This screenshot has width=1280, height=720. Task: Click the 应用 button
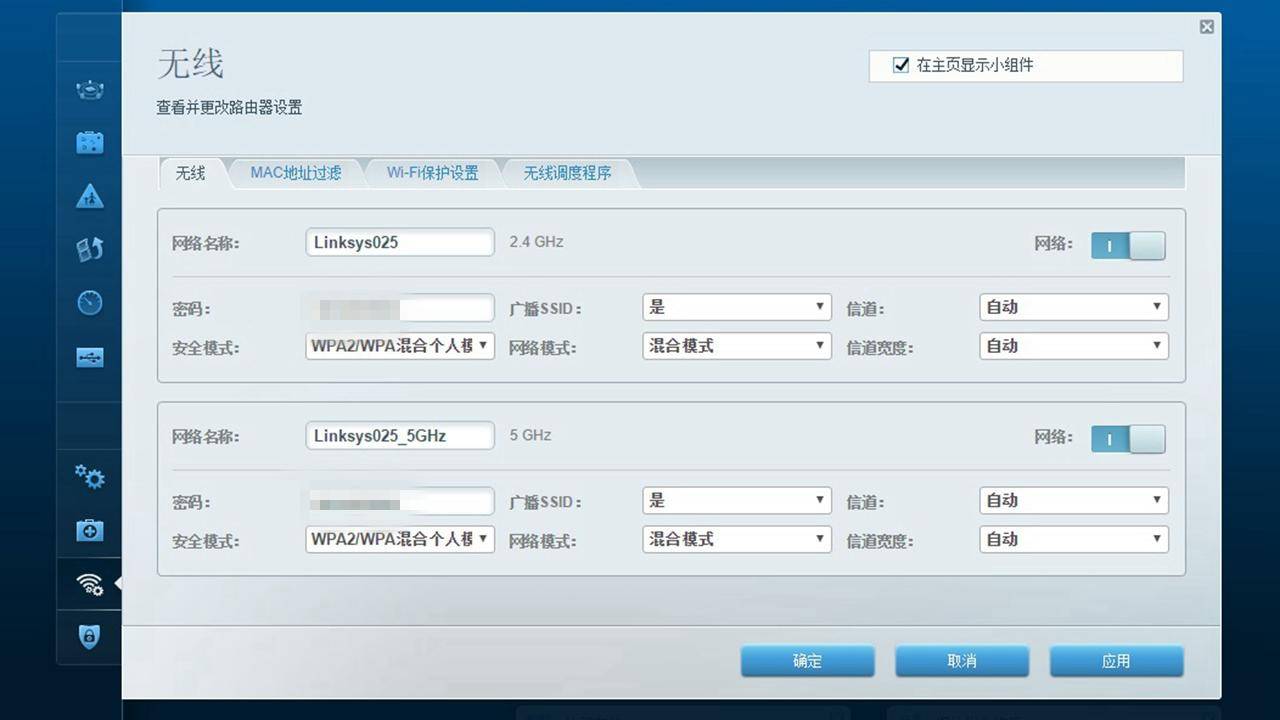(1116, 660)
